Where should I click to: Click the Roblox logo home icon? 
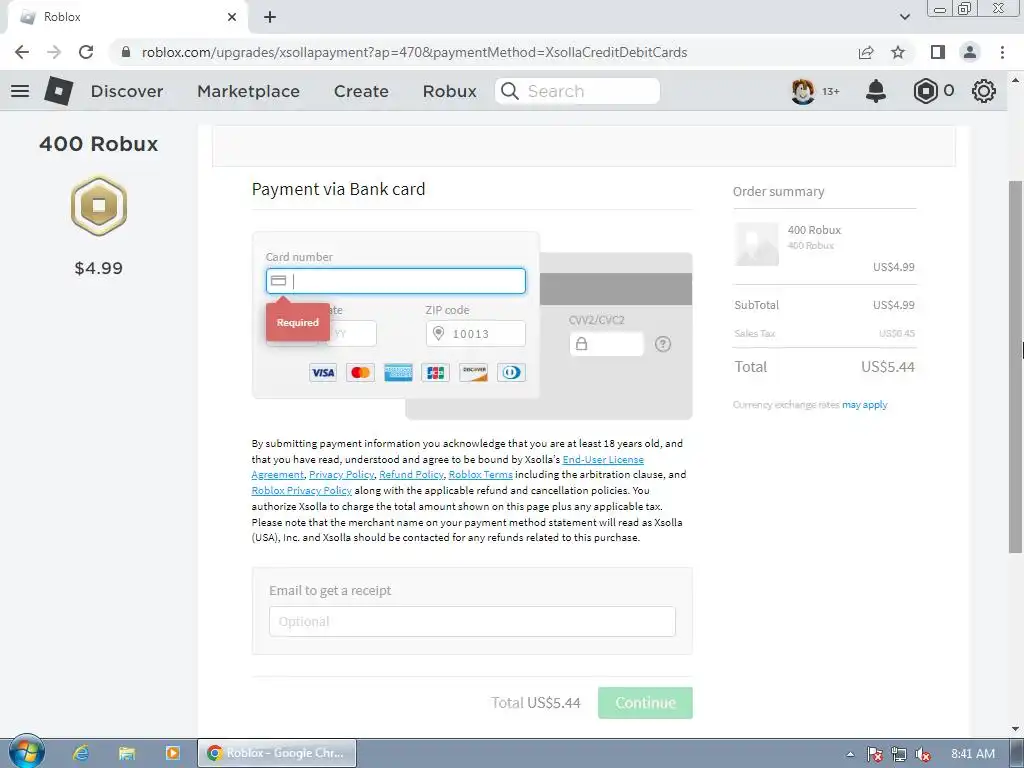tap(58, 91)
